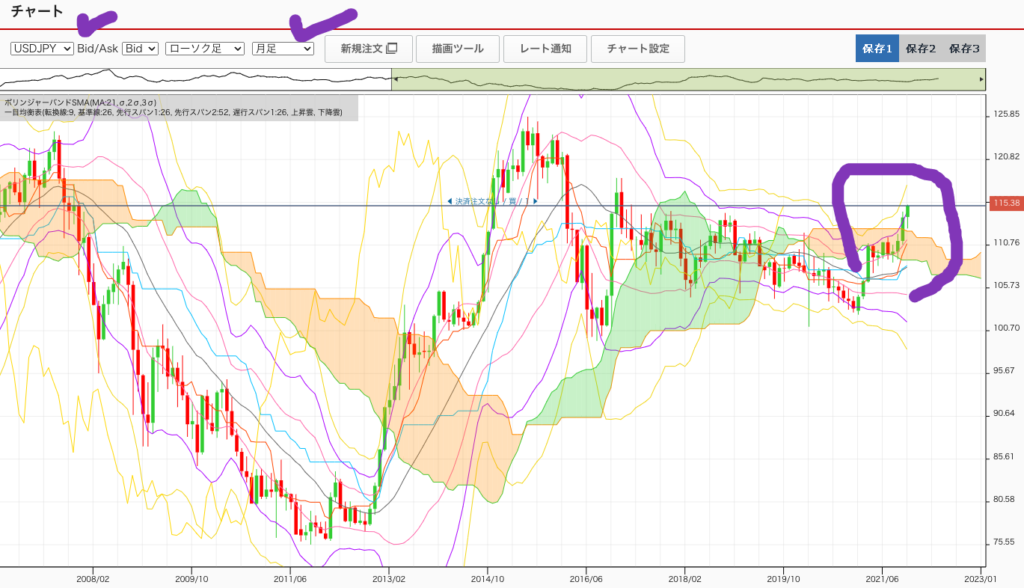The height and width of the screenshot is (588, 1024).
Task: Click the 決済注文なし / 買 / 1 order label
Action: [x=492, y=201]
